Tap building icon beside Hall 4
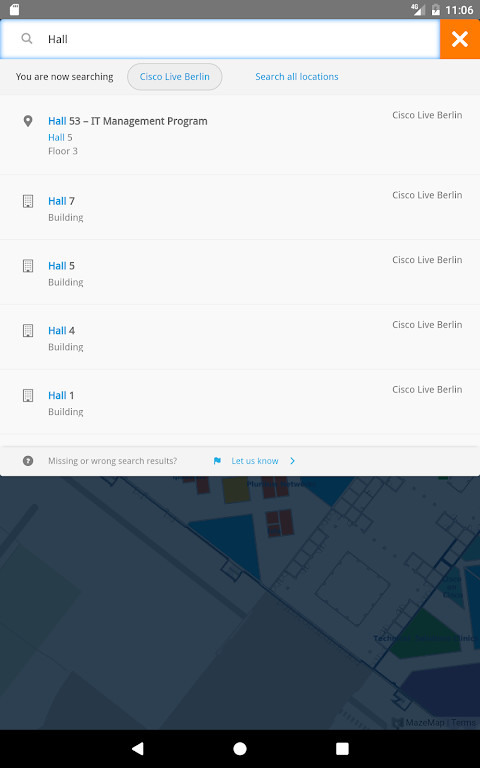 click(28, 331)
